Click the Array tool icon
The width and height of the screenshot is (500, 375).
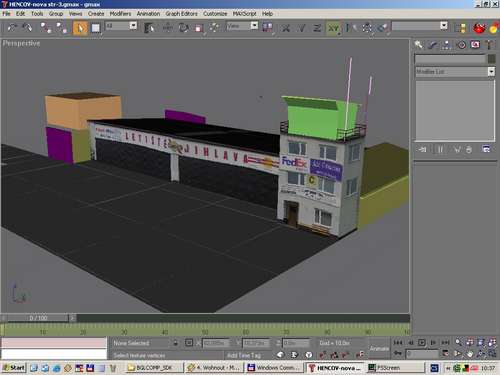click(x=367, y=27)
